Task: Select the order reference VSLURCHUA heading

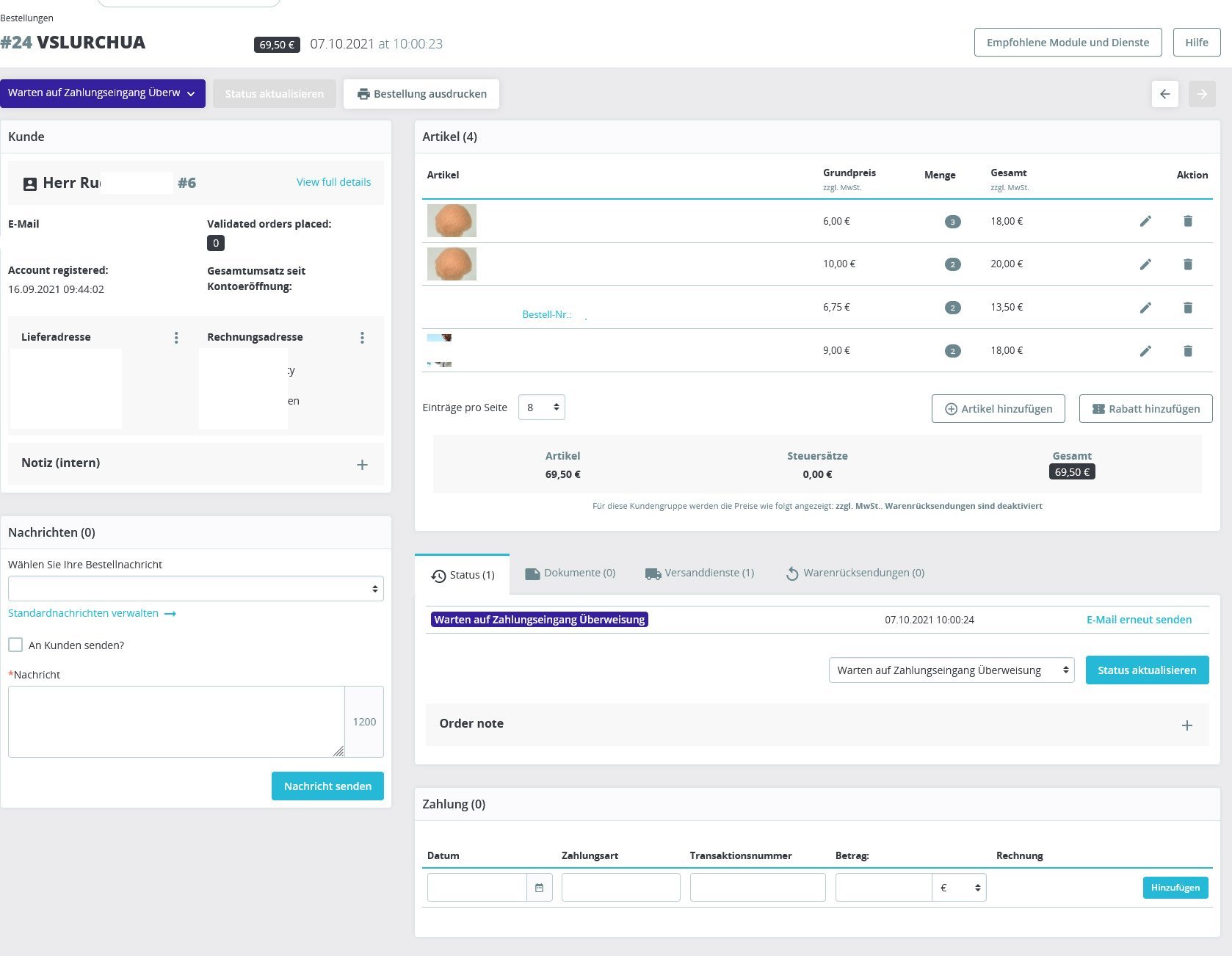Action: [x=91, y=43]
